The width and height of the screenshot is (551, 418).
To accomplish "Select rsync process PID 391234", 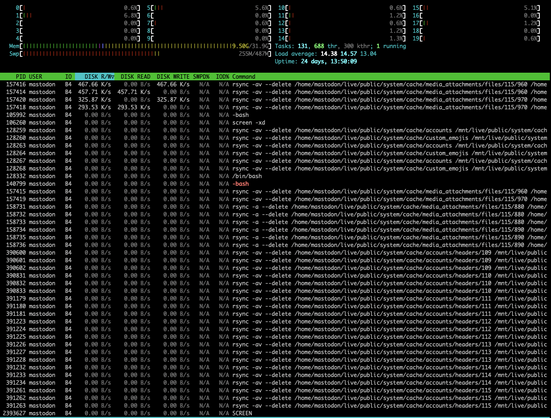I will [x=276, y=383].
